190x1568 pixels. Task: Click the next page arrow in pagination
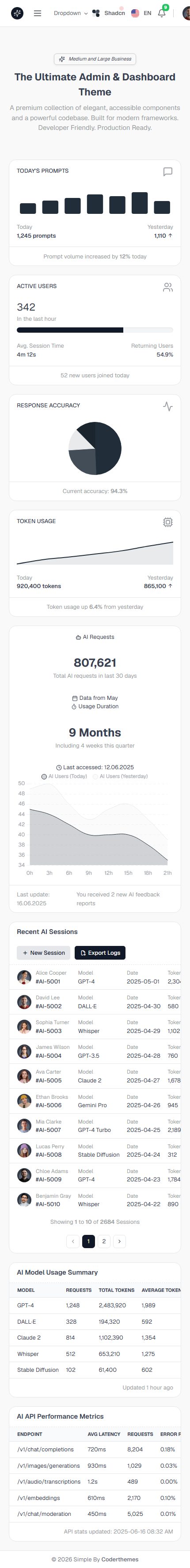click(x=119, y=1241)
